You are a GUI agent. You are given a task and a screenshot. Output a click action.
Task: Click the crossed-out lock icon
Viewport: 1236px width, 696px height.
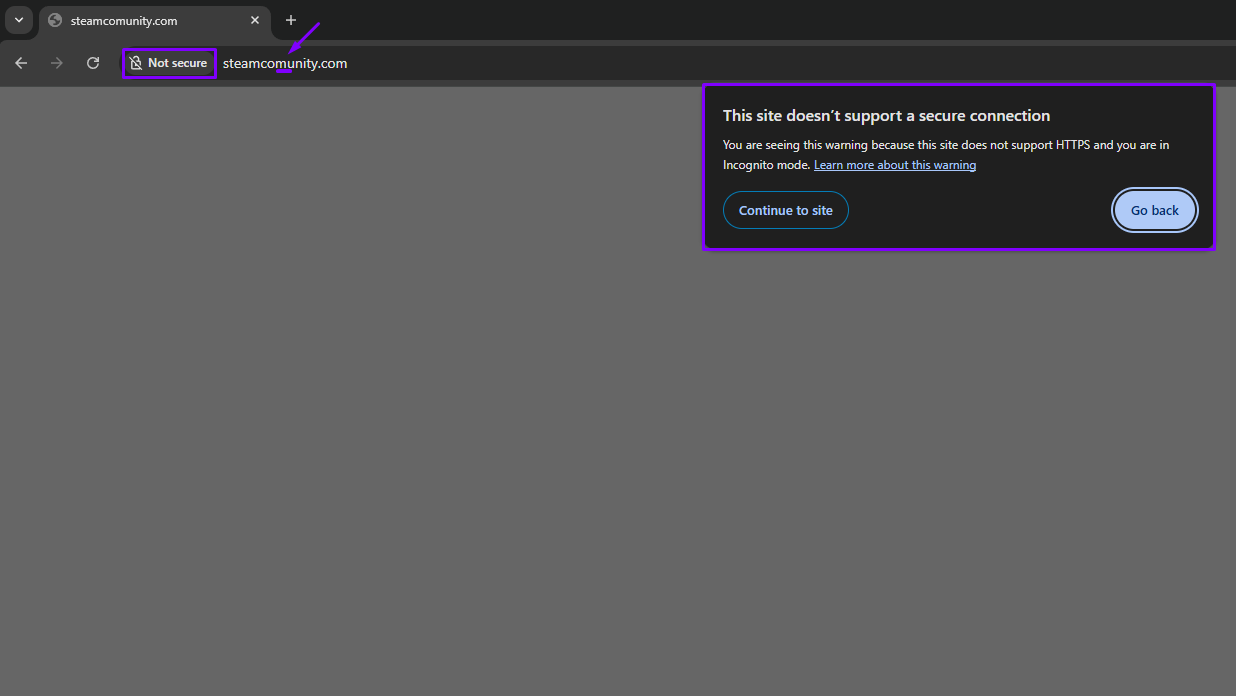136,63
